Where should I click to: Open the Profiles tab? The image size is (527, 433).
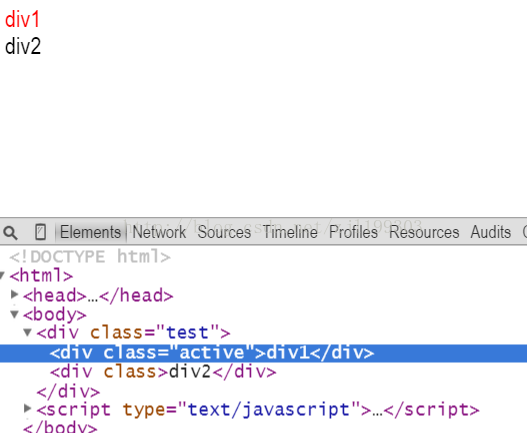353,232
